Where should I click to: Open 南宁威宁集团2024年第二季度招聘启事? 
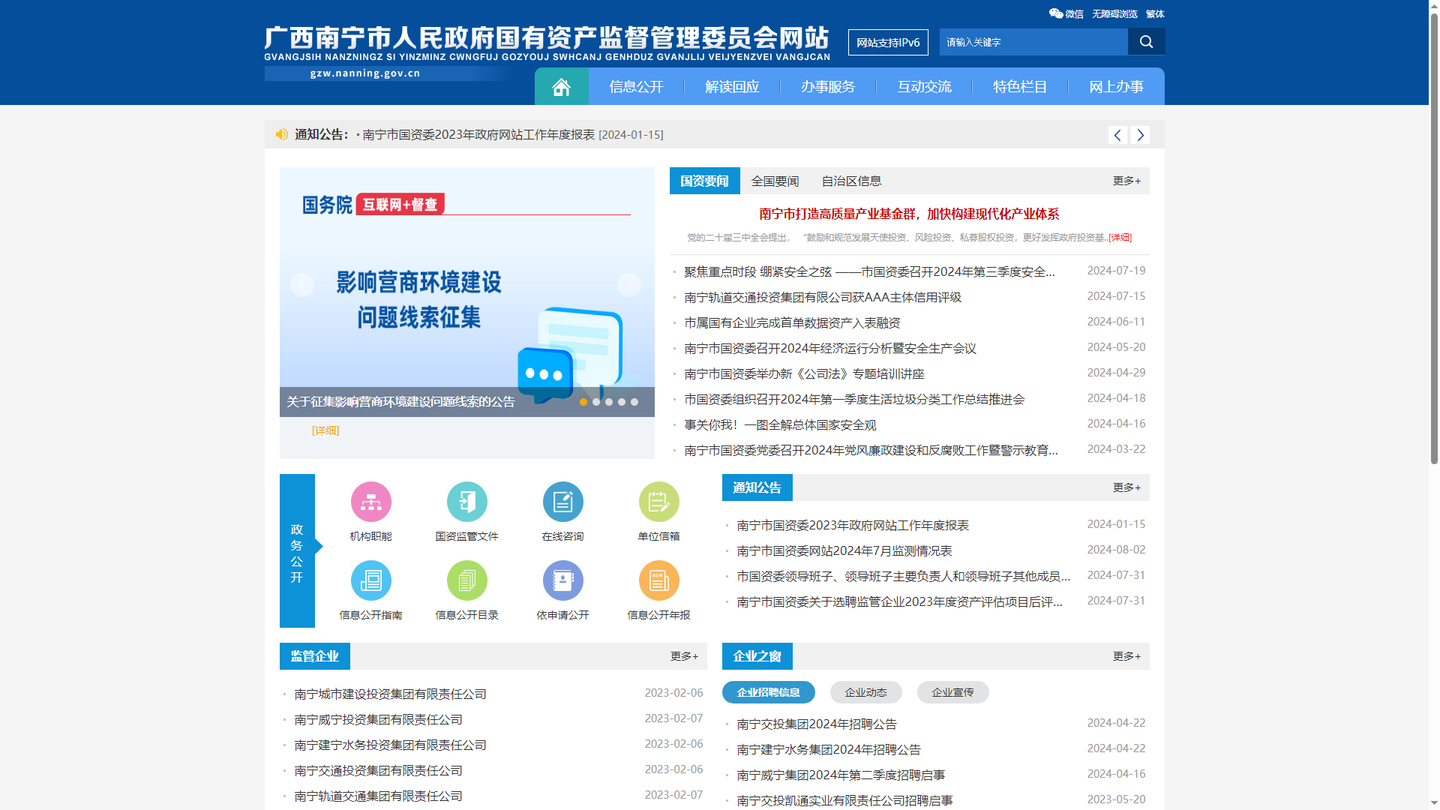(x=840, y=775)
